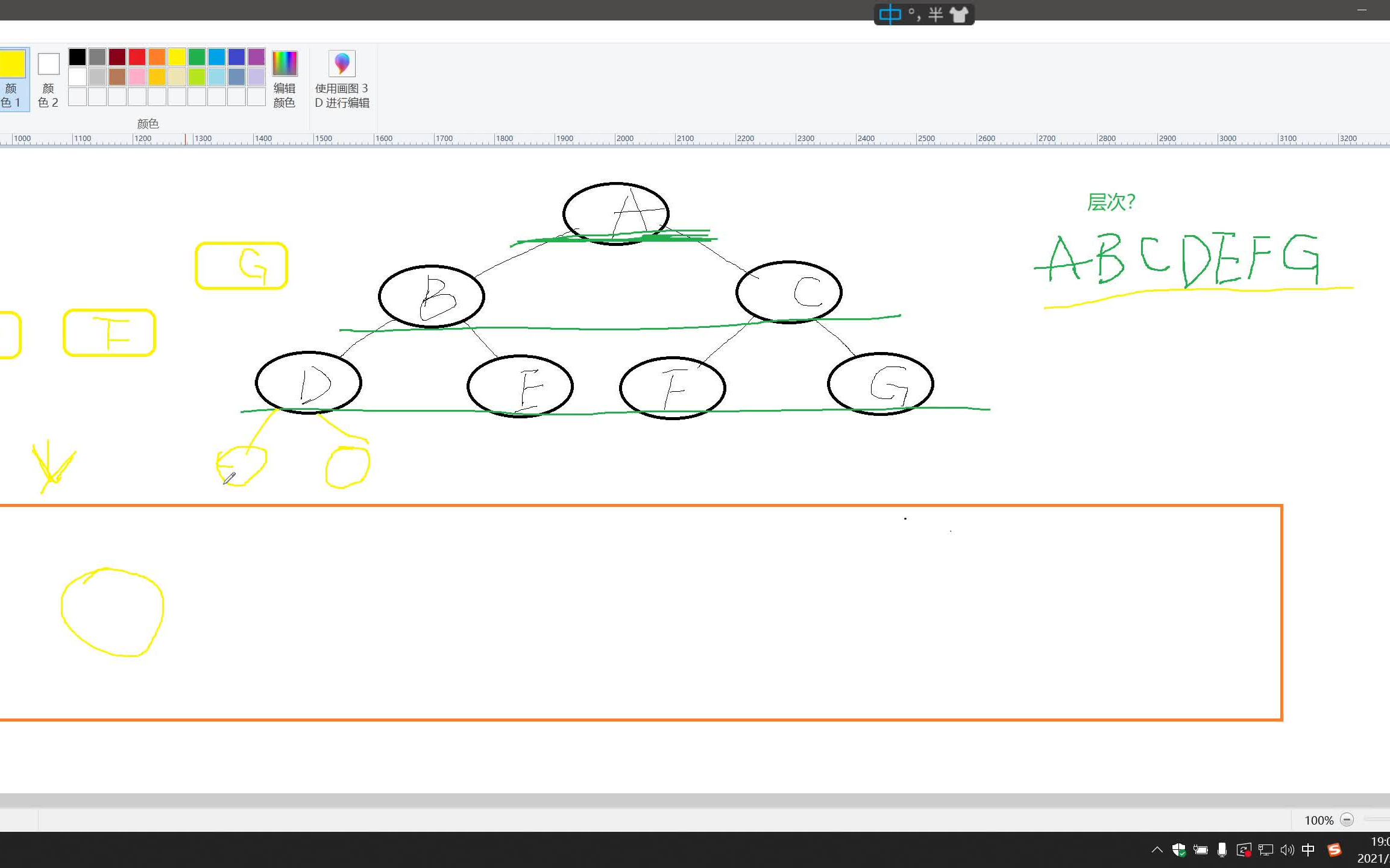Image resolution: width=1390 pixels, height=868 pixels.
Task: Toggle Chinese/English mode on floating IME bar
Action: click(890, 14)
